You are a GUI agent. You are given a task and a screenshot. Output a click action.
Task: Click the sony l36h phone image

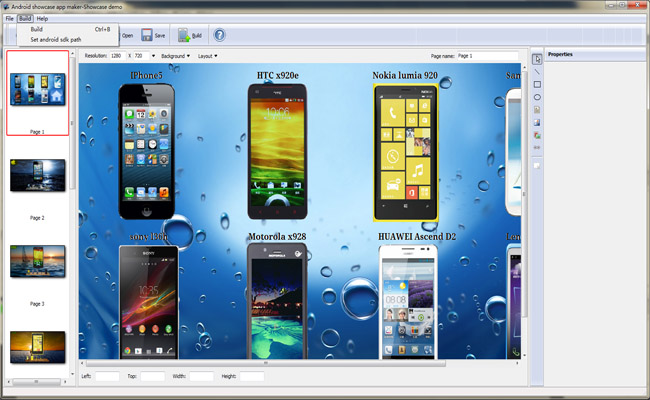(x=149, y=302)
